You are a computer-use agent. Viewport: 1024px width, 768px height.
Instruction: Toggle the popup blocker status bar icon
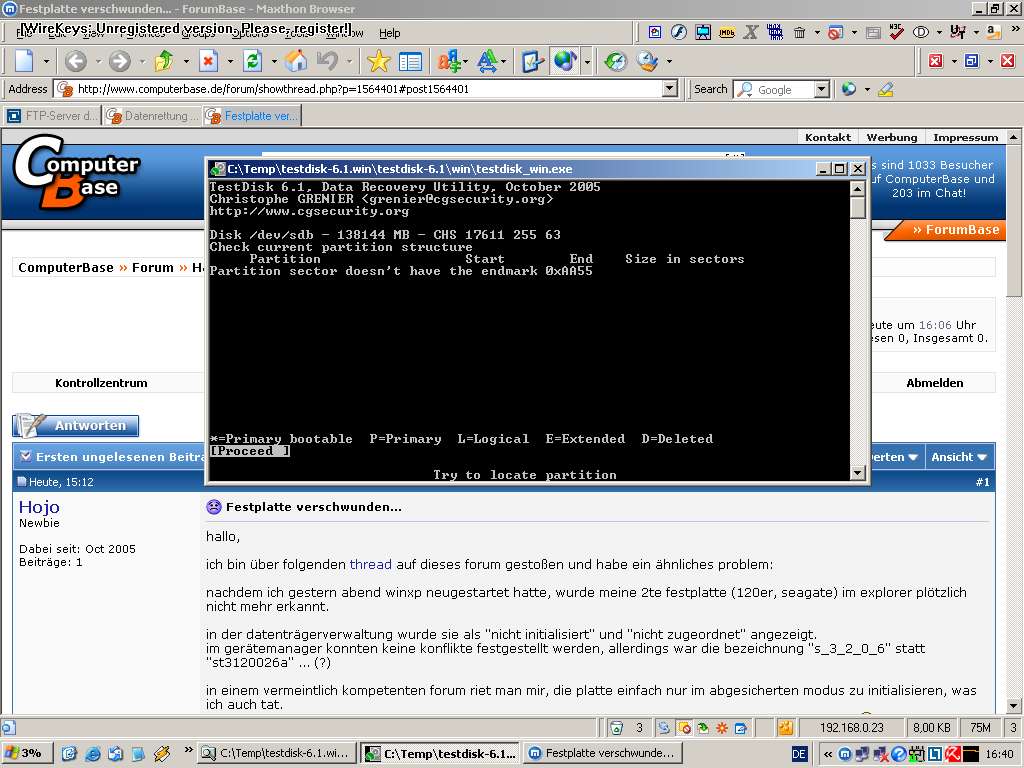coord(684,728)
